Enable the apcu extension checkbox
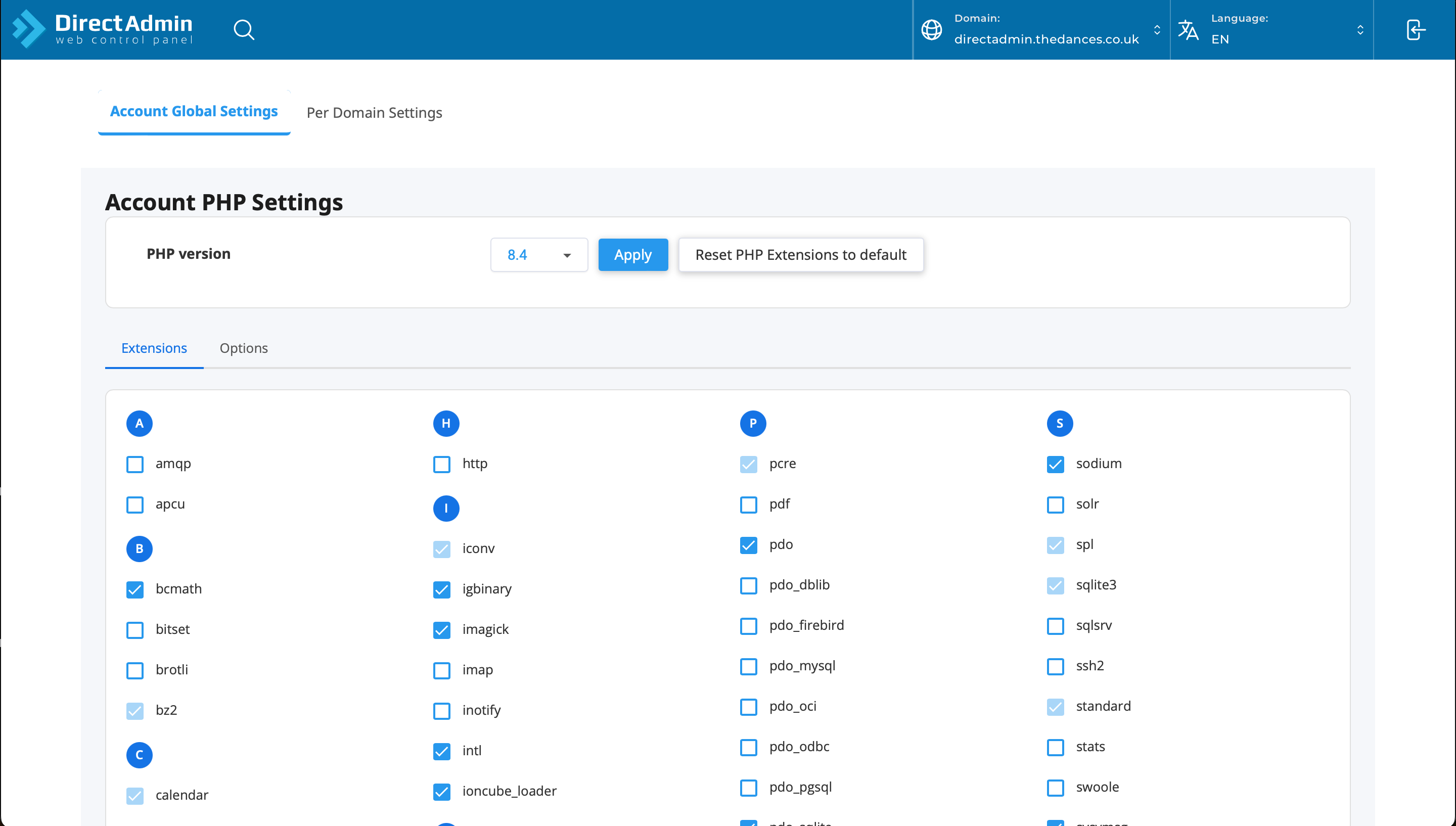Image resolution: width=1456 pixels, height=826 pixels. point(135,504)
